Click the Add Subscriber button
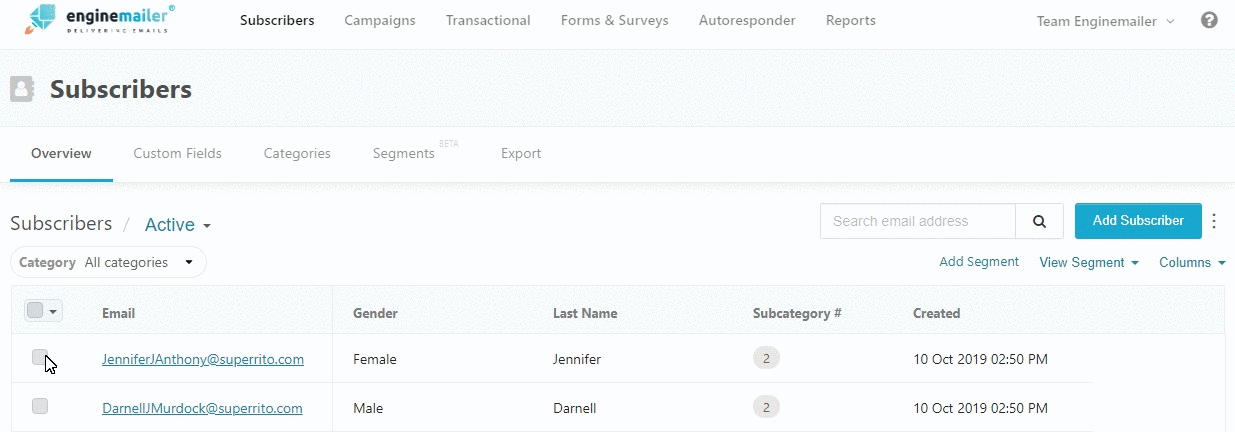The height and width of the screenshot is (432, 1235). (x=1138, y=221)
